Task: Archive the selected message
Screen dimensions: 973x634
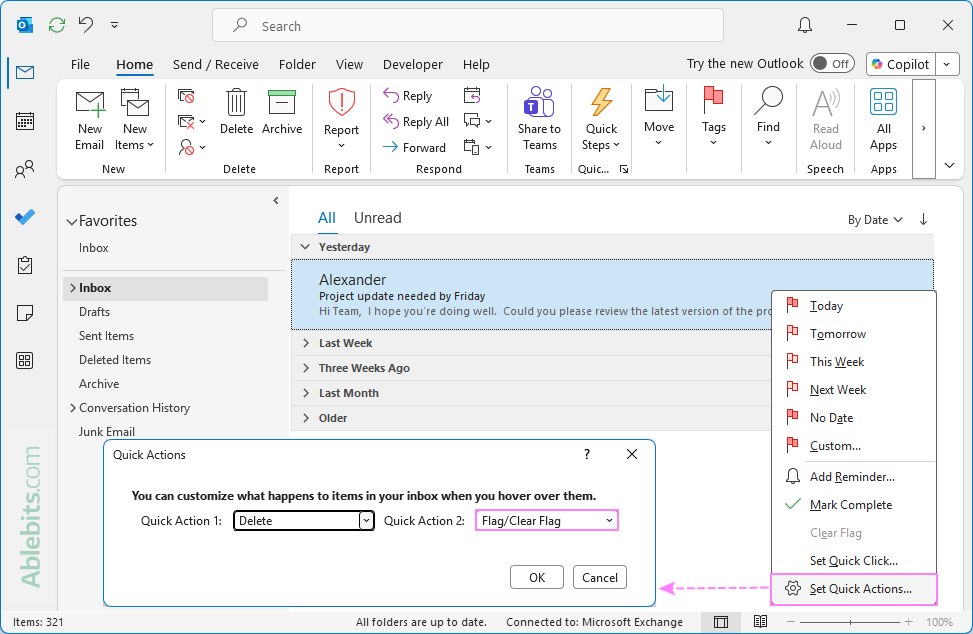Action: click(x=282, y=112)
